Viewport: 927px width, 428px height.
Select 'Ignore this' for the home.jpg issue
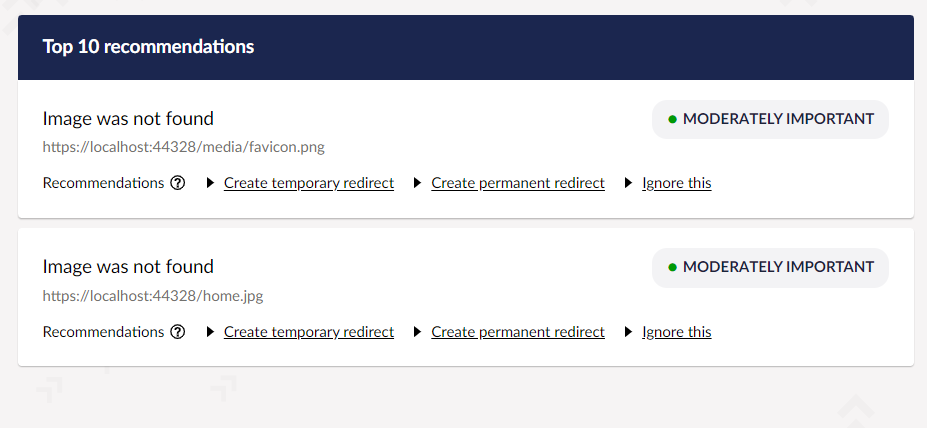pos(677,332)
